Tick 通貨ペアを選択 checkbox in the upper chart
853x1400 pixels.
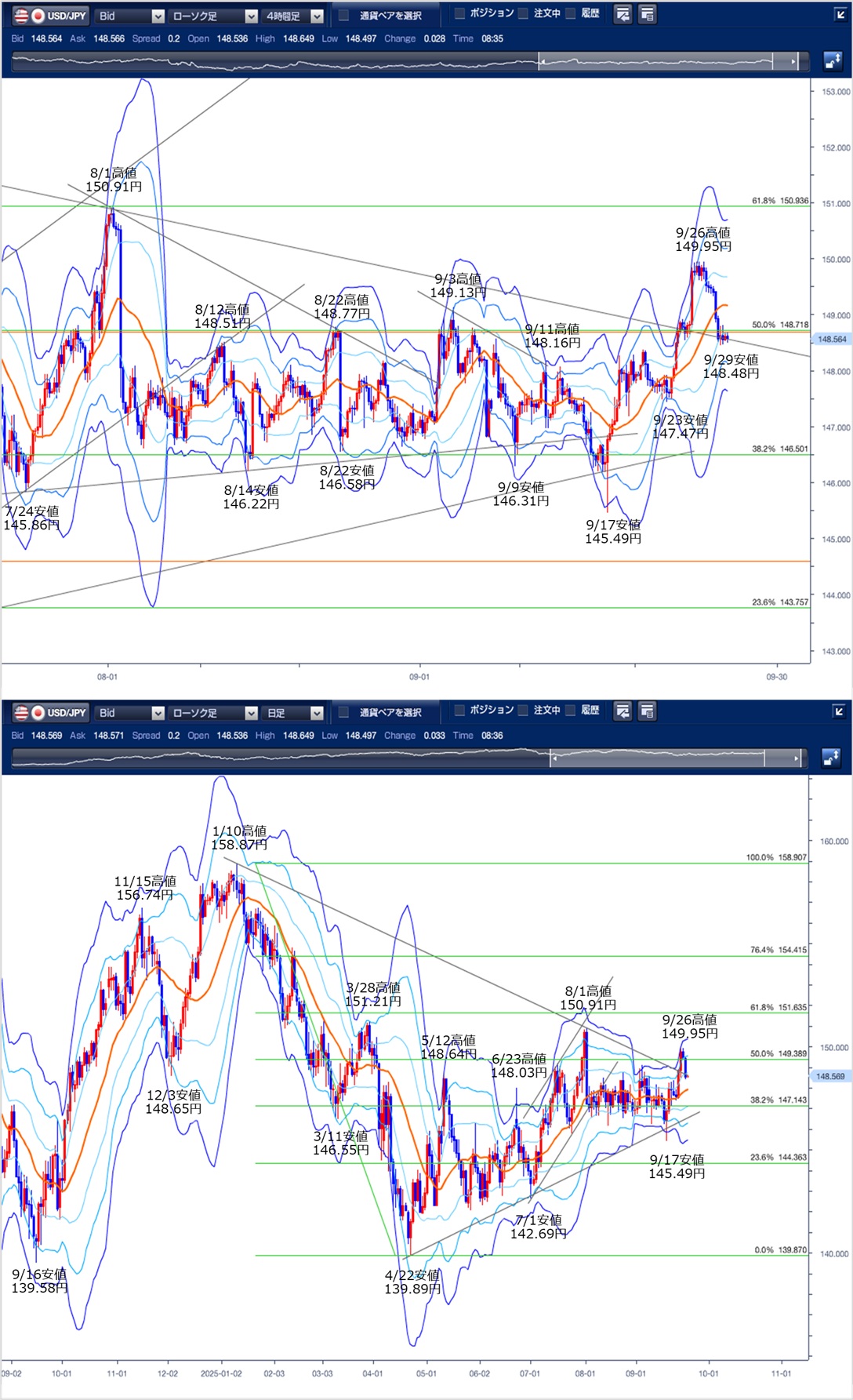pos(344,16)
